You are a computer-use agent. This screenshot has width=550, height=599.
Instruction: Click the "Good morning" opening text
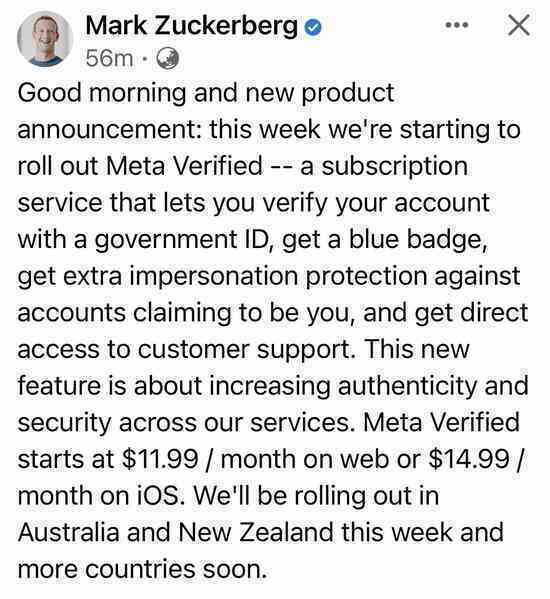click(x=101, y=94)
